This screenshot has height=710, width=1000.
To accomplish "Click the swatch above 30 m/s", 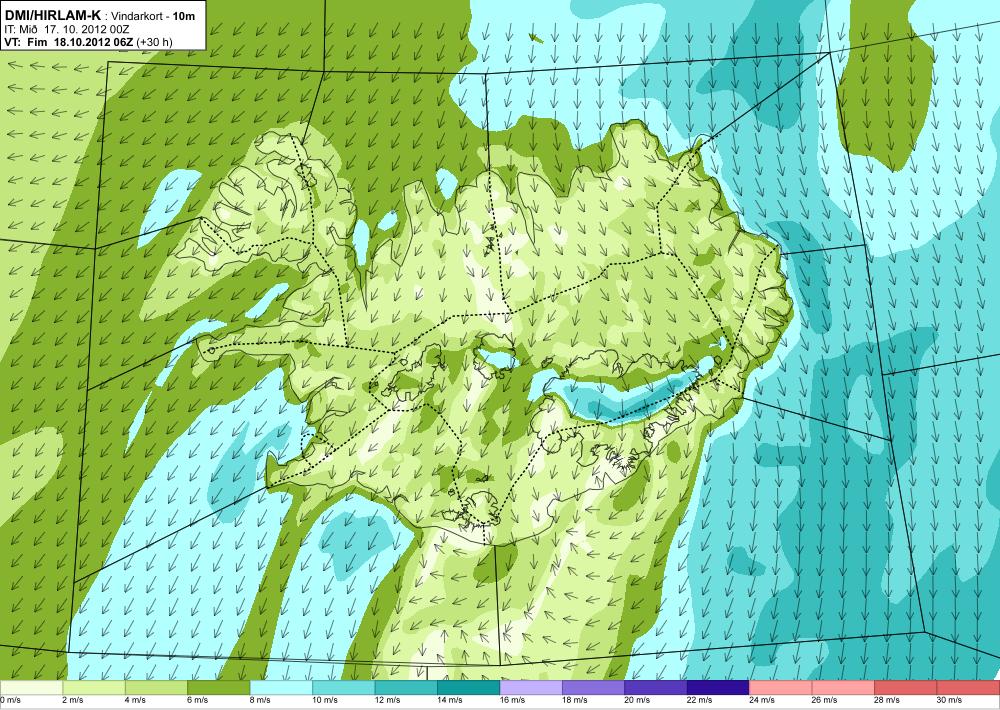I will tap(969, 688).
